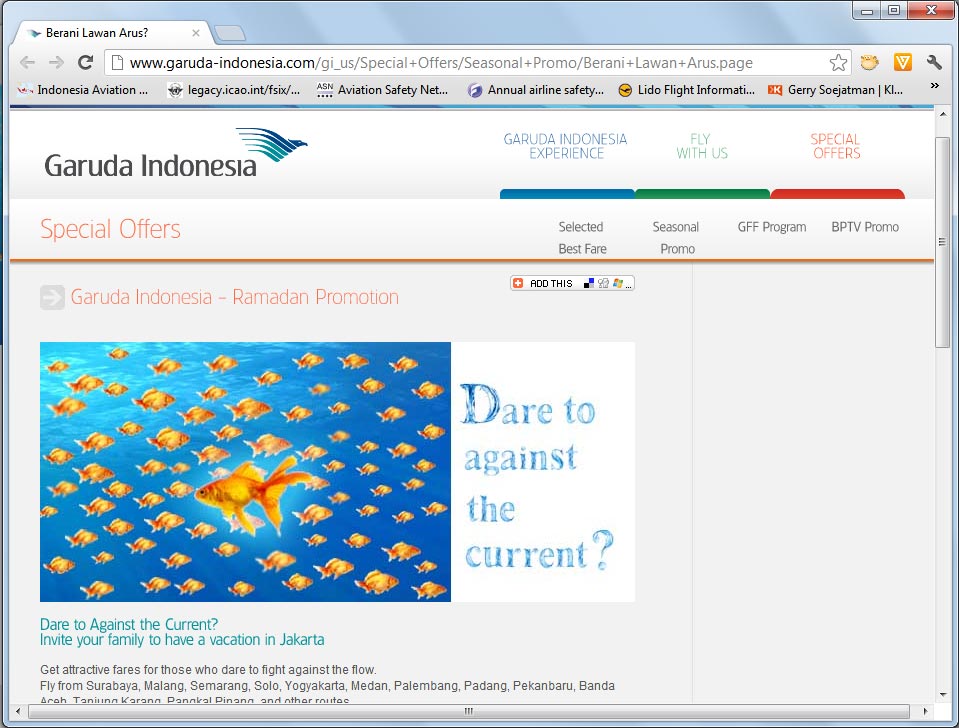The image size is (959, 728).
Task: Click the horizontal scrollbar thumb
Action: point(468,711)
